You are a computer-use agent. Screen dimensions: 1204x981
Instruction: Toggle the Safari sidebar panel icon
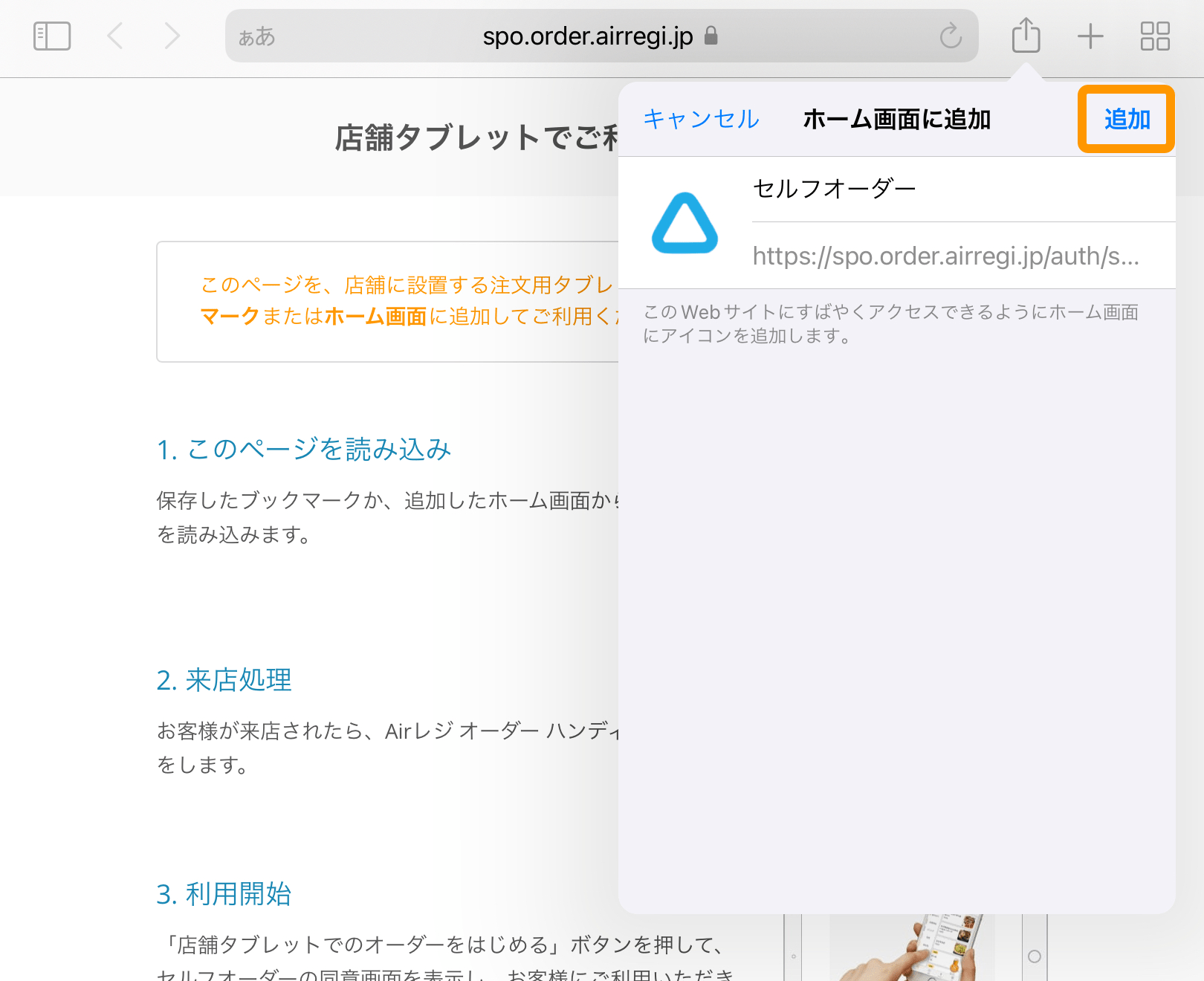(52, 36)
